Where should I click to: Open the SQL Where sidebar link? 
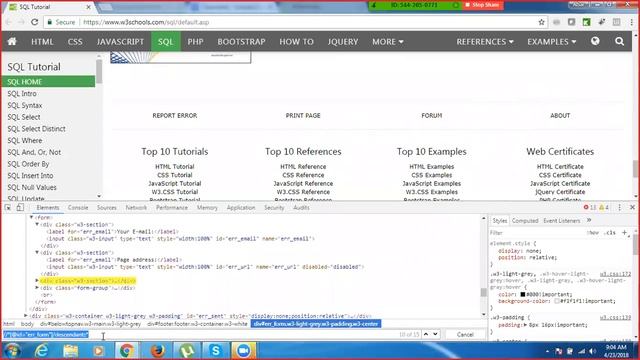pyautogui.click(x=24, y=140)
